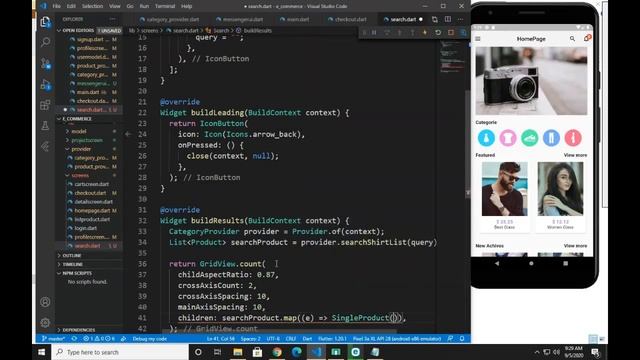Click Pixel 3a XL device selector in status bar
The width and height of the screenshot is (640, 360).
397,339
